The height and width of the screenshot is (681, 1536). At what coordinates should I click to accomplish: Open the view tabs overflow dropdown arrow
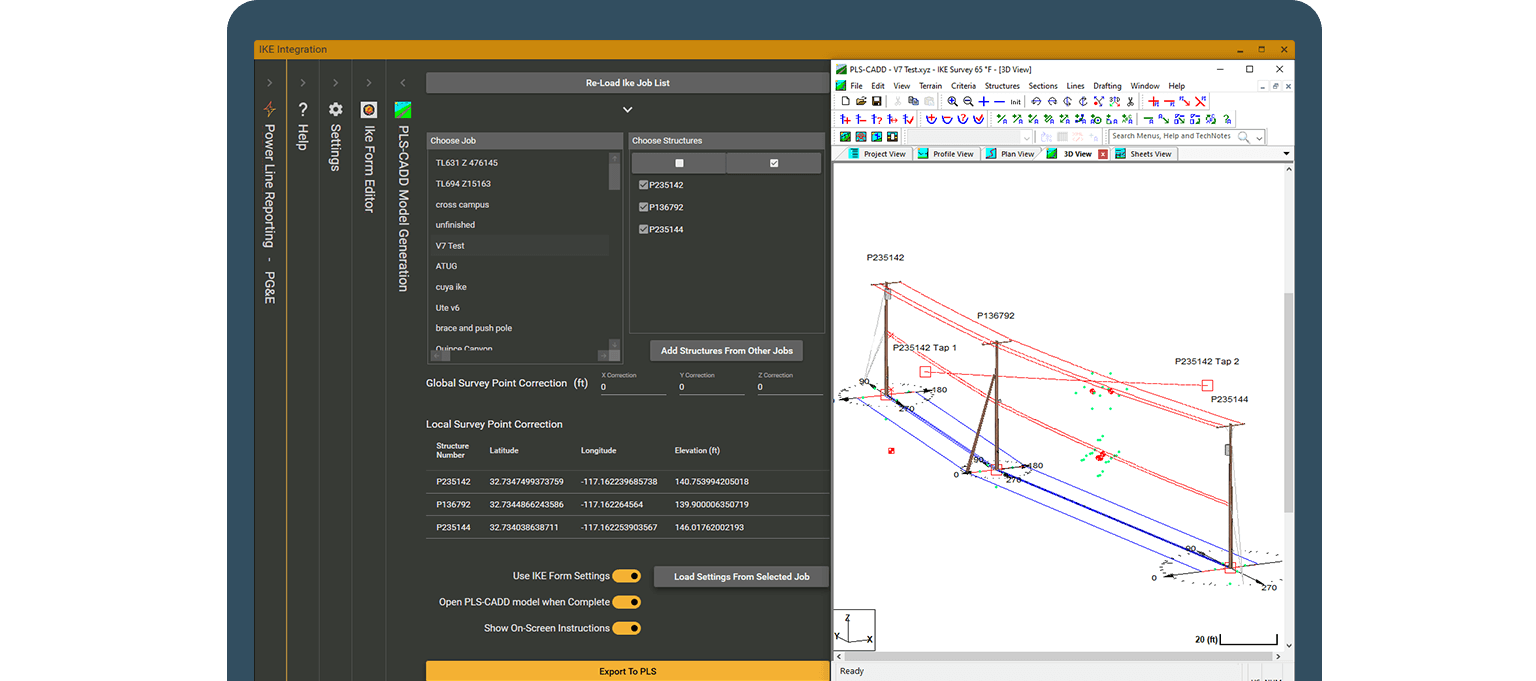[x=1287, y=154]
